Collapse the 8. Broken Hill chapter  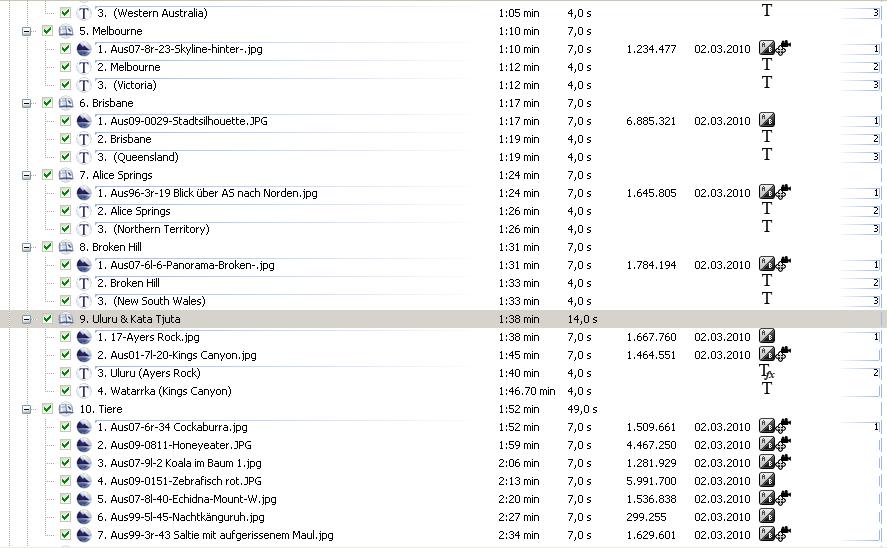click(x=27, y=247)
